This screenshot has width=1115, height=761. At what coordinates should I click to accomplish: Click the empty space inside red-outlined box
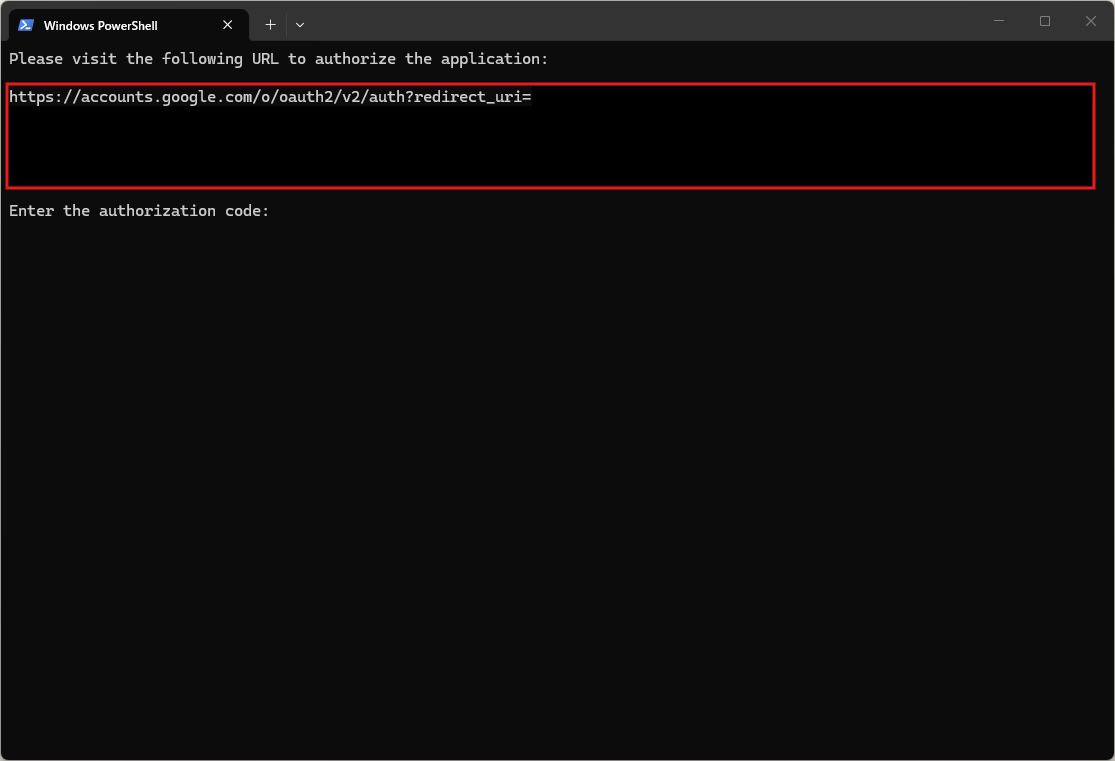point(550,150)
